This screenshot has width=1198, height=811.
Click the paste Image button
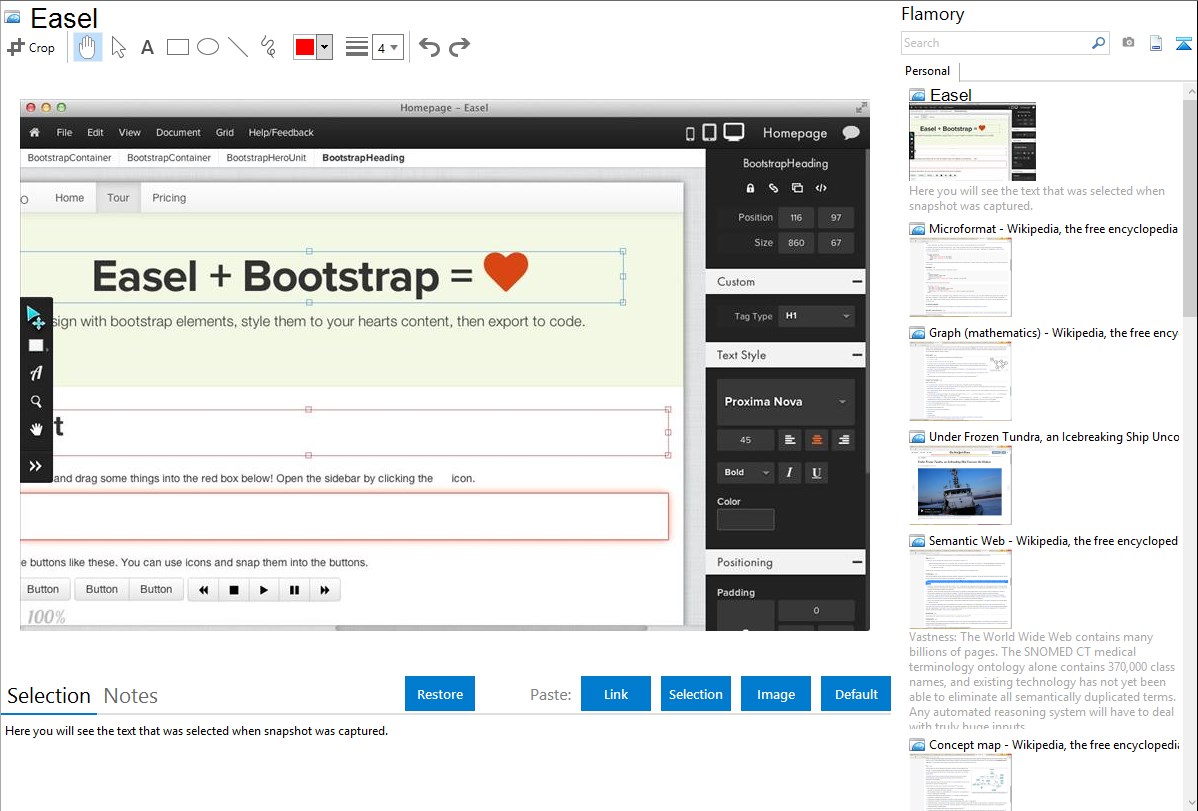tap(775, 694)
